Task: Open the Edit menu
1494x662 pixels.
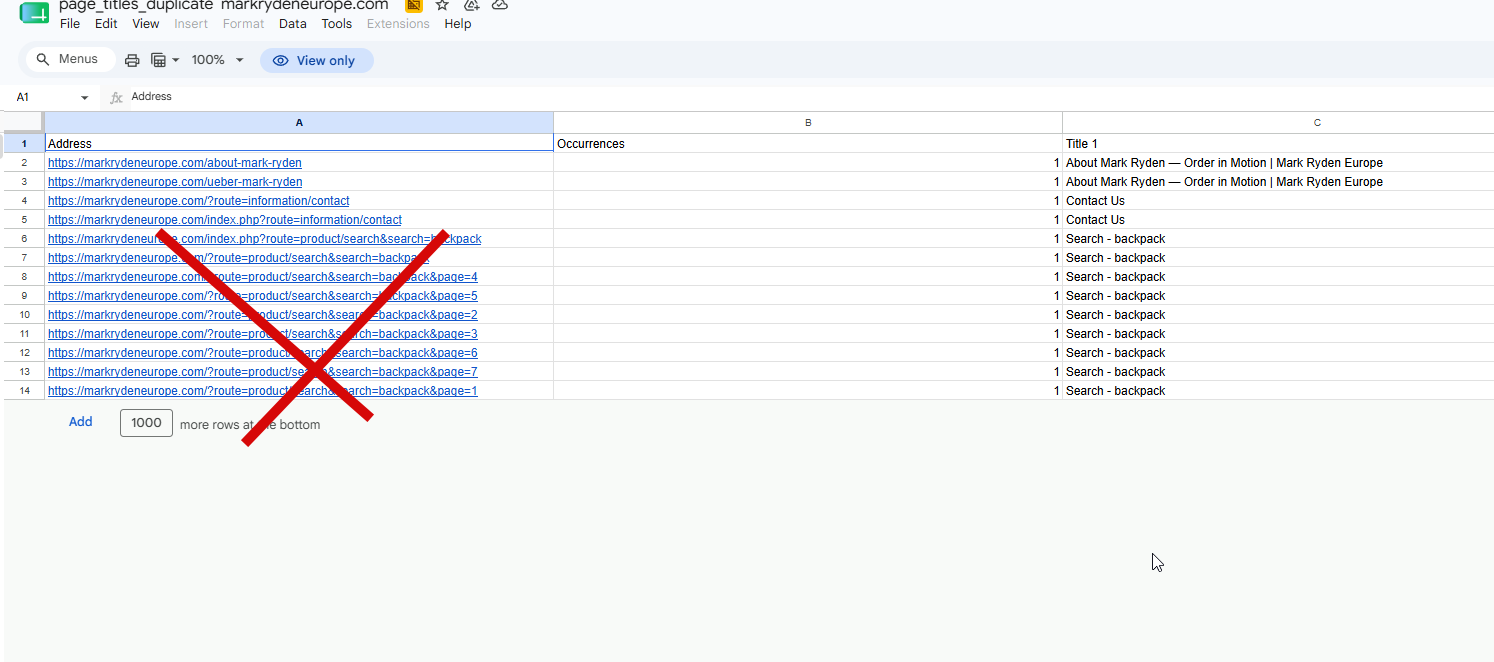Action: [x=106, y=24]
